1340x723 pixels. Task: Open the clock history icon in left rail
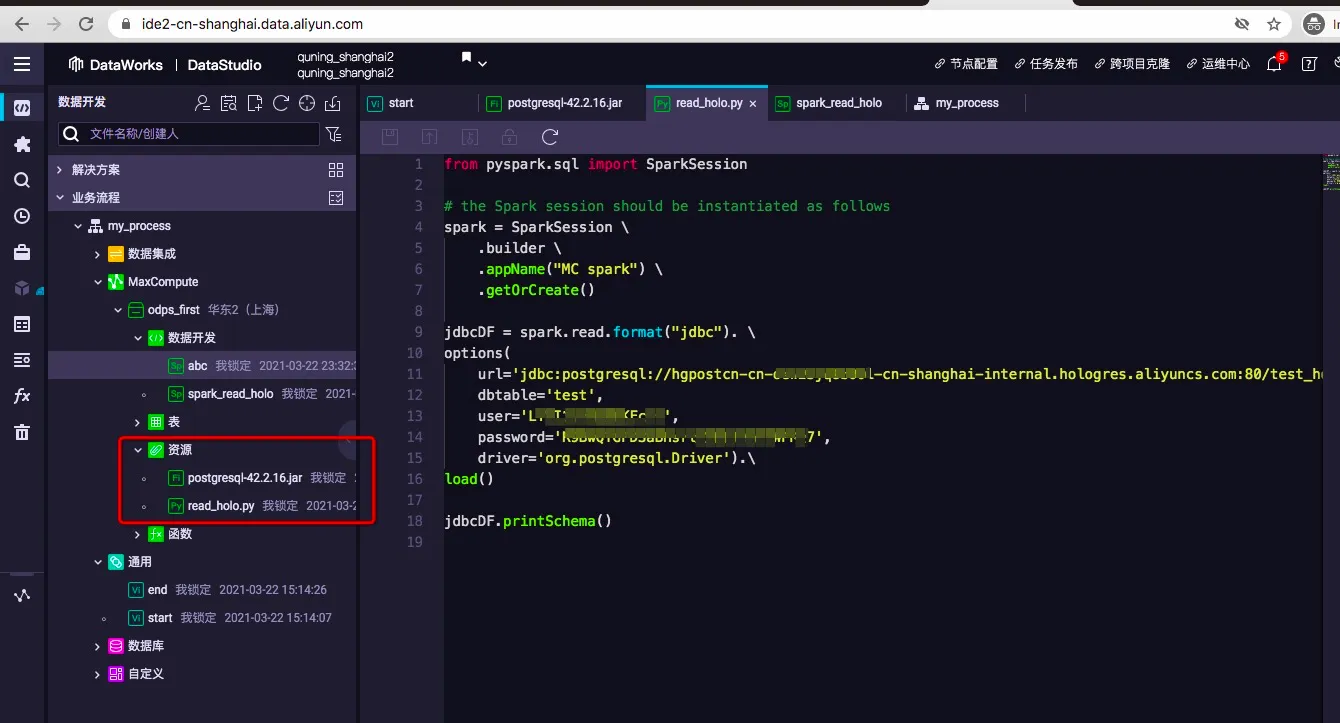tap(22, 216)
